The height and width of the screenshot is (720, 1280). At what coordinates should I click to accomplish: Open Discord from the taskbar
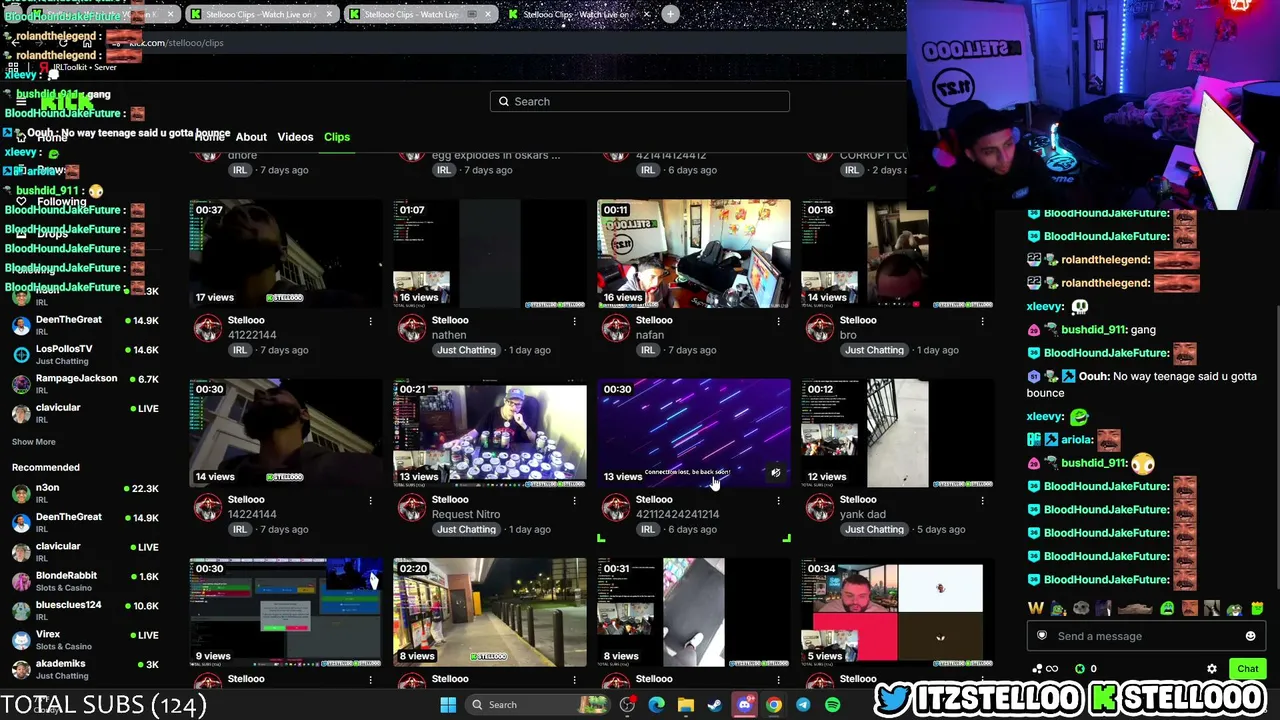click(x=744, y=705)
